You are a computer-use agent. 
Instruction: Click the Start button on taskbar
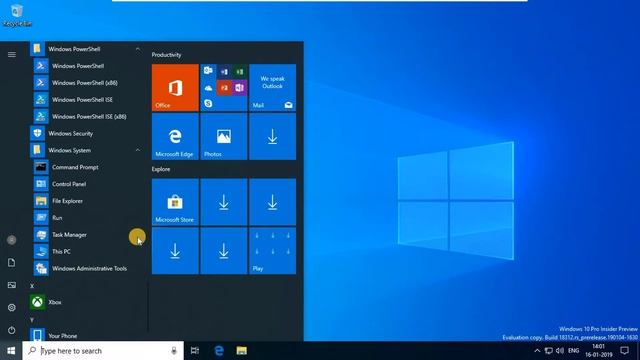(x=11, y=351)
